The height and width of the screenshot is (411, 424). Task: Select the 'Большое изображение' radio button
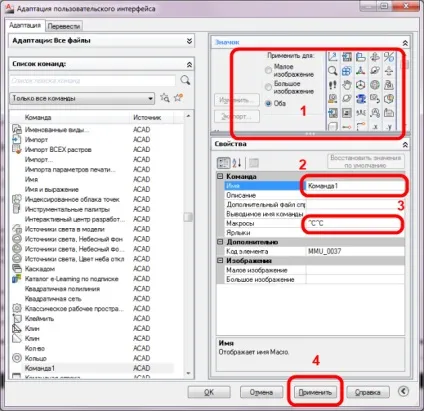point(268,87)
